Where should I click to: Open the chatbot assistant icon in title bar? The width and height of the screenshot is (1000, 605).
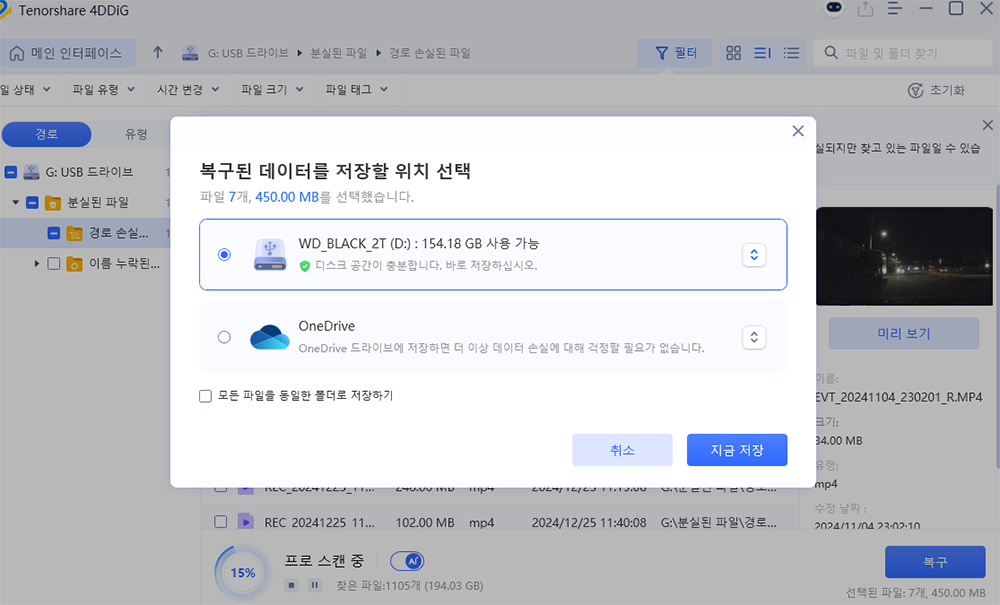pos(834,8)
